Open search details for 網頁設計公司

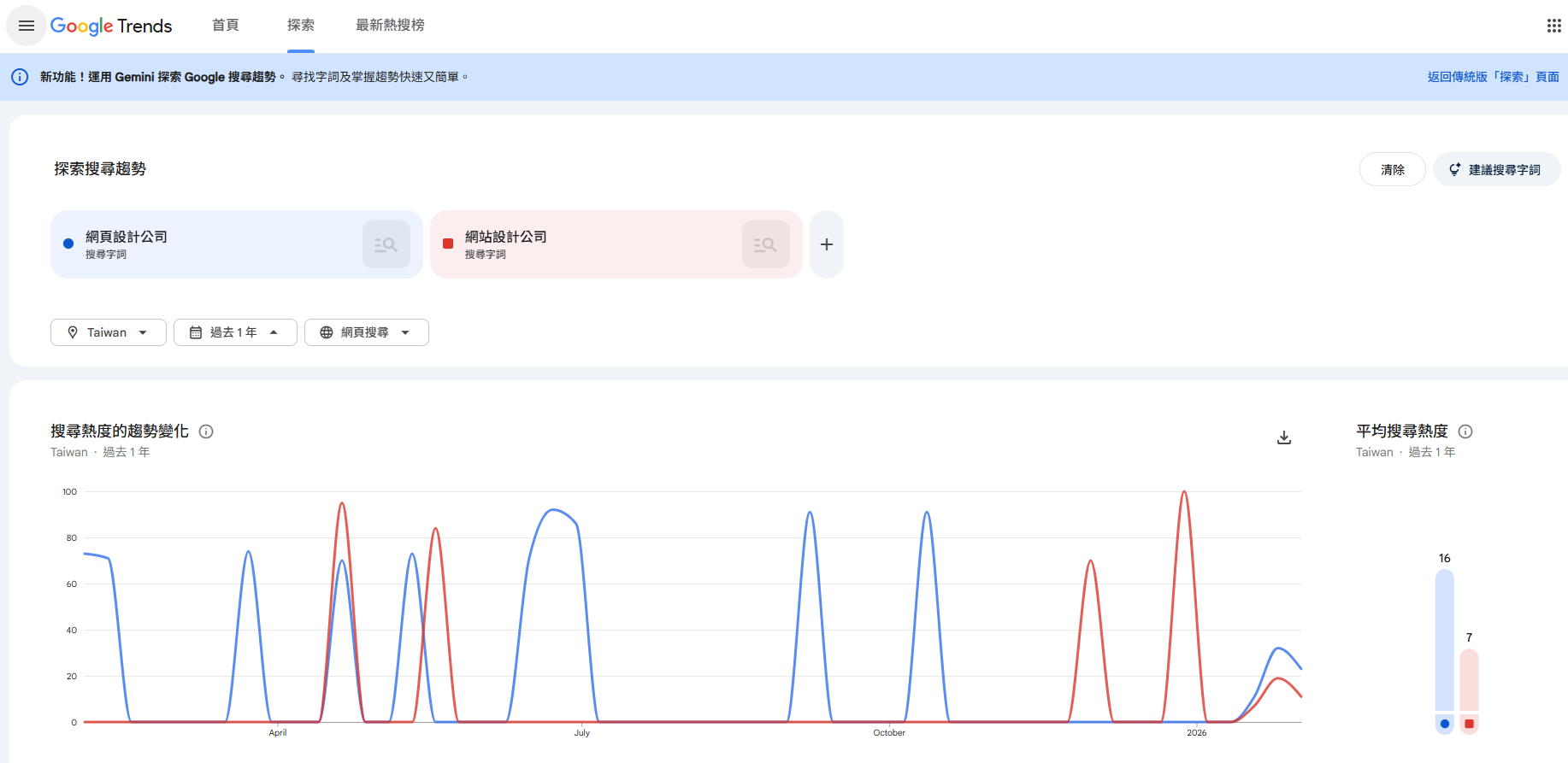[386, 244]
